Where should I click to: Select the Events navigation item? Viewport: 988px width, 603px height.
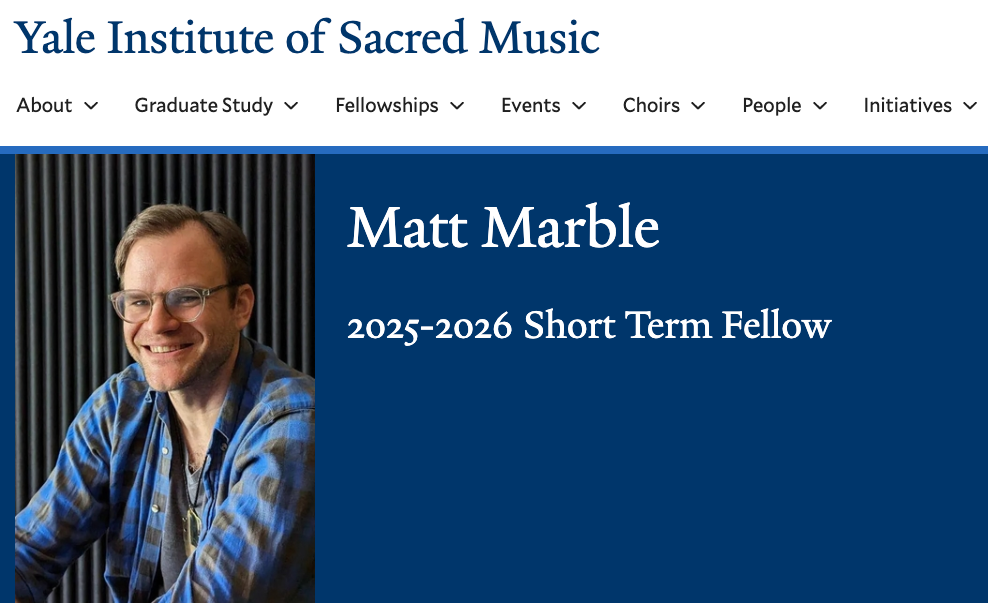530,105
